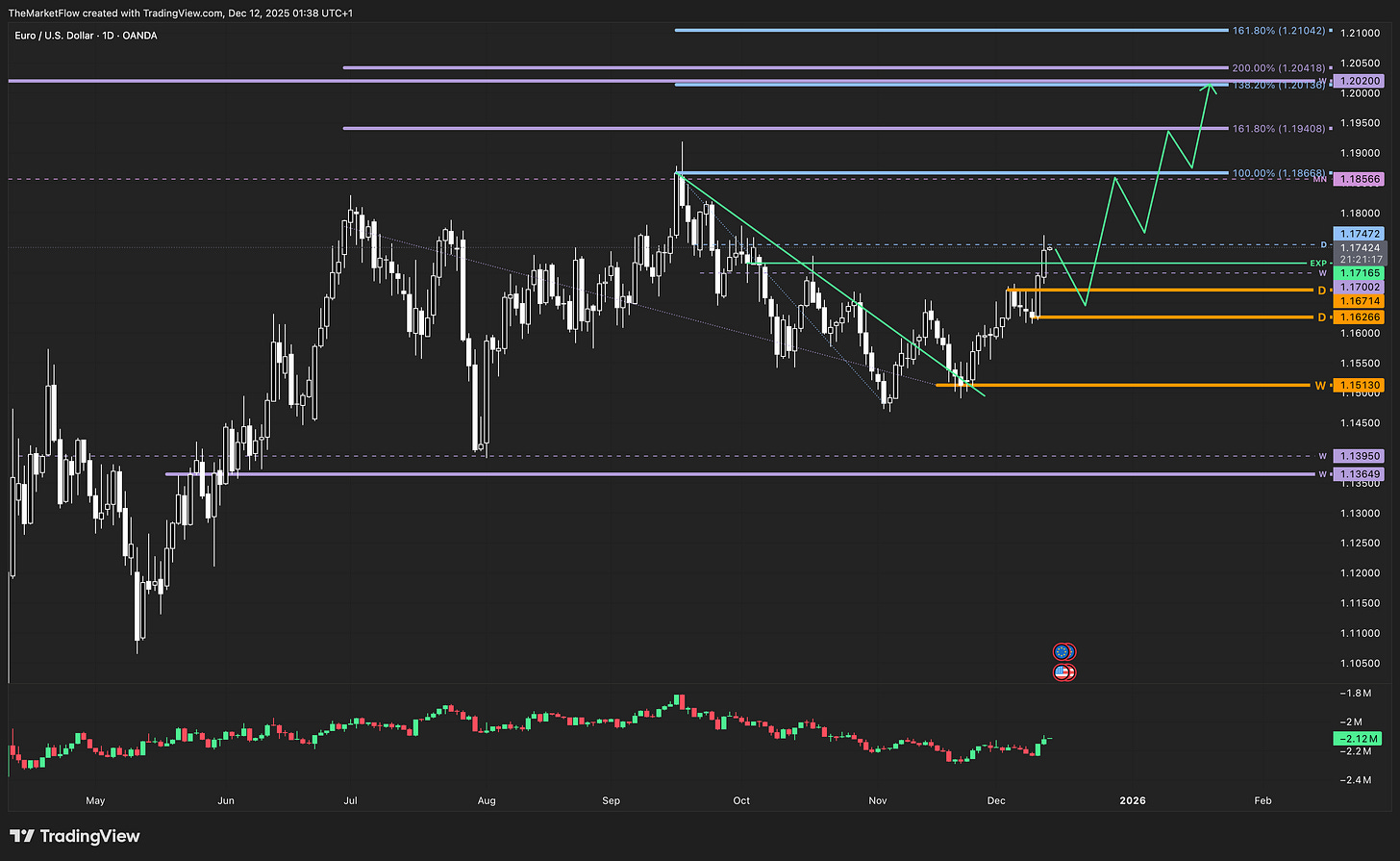Select the orange 1.16714 price label
Viewport: 1400px width, 861px height.
point(1359,301)
